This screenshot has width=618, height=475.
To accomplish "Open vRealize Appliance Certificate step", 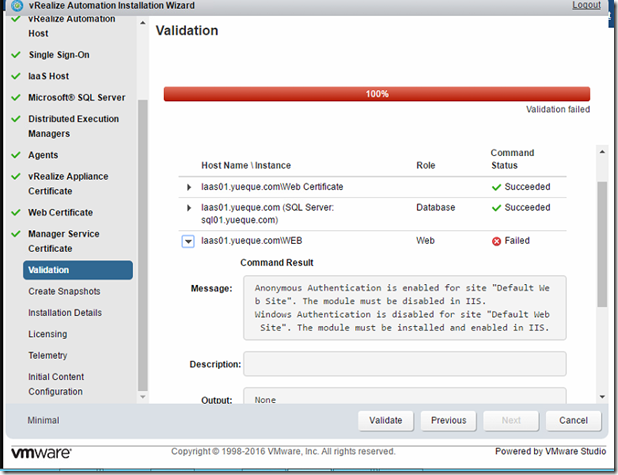I will [68, 184].
